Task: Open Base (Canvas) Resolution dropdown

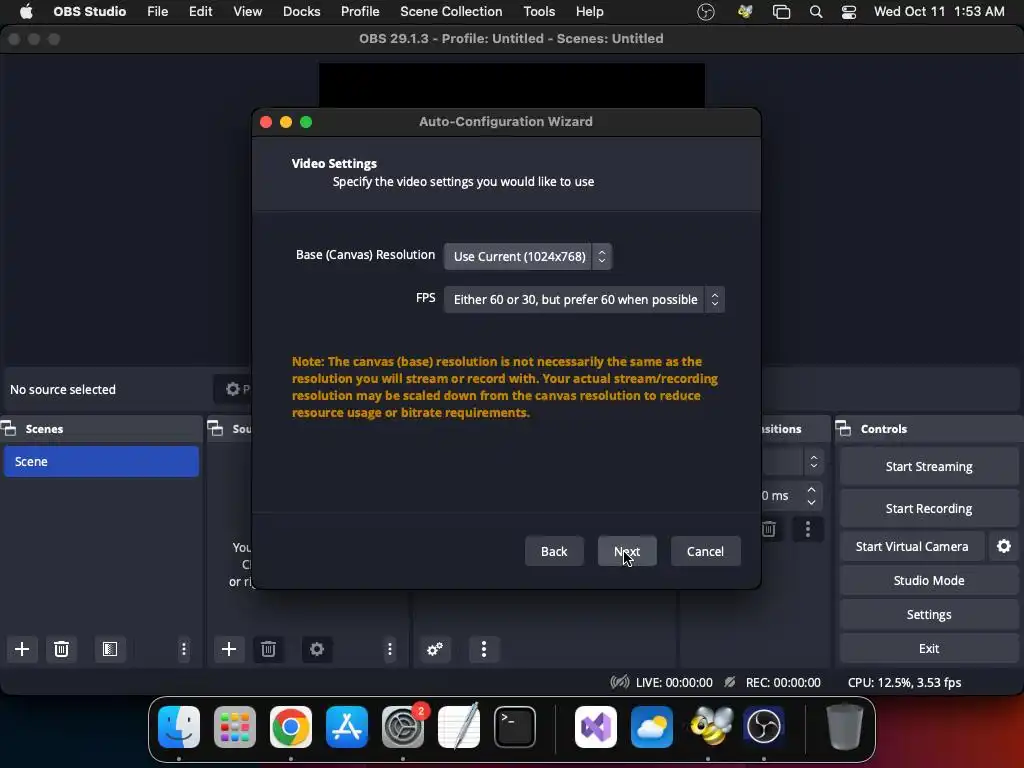Action: pos(528,256)
